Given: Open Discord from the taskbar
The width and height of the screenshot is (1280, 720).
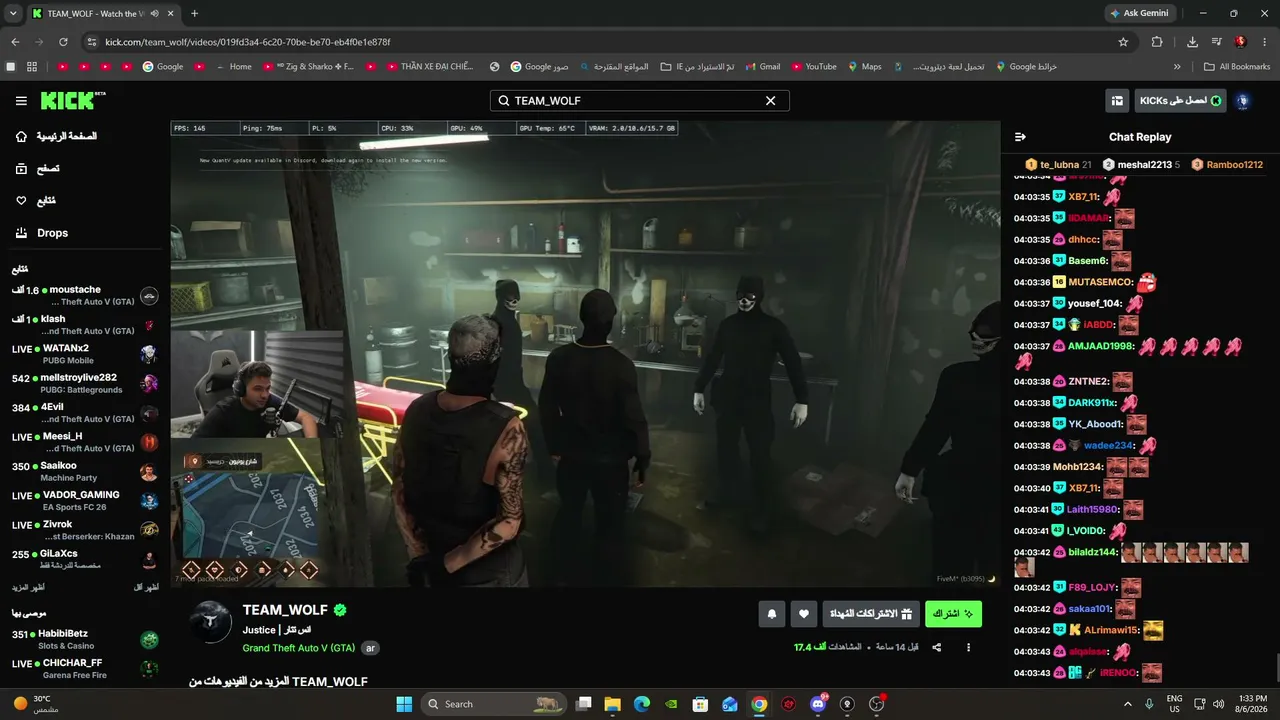Looking at the screenshot, I should [818, 704].
